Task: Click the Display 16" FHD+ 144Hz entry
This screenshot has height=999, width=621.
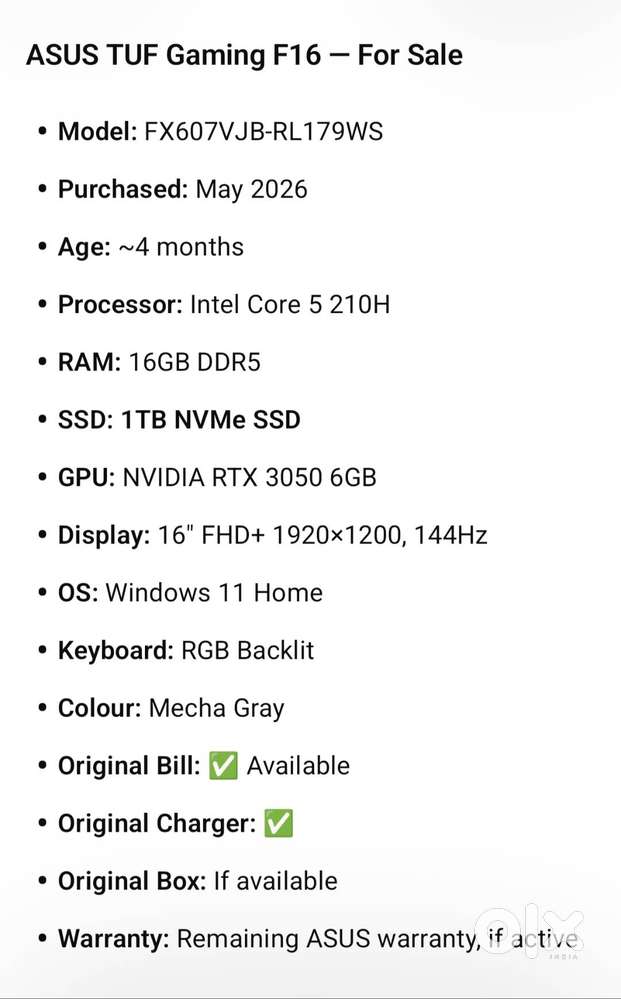Action: pyautogui.click(x=273, y=535)
